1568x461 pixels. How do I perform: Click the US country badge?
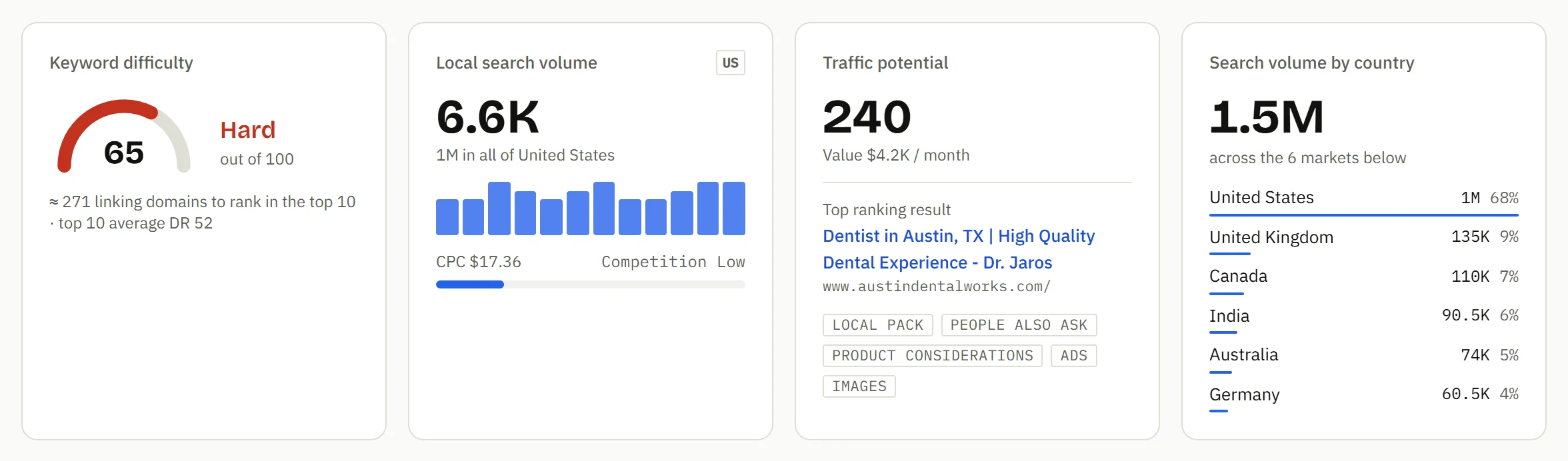[730, 63]
